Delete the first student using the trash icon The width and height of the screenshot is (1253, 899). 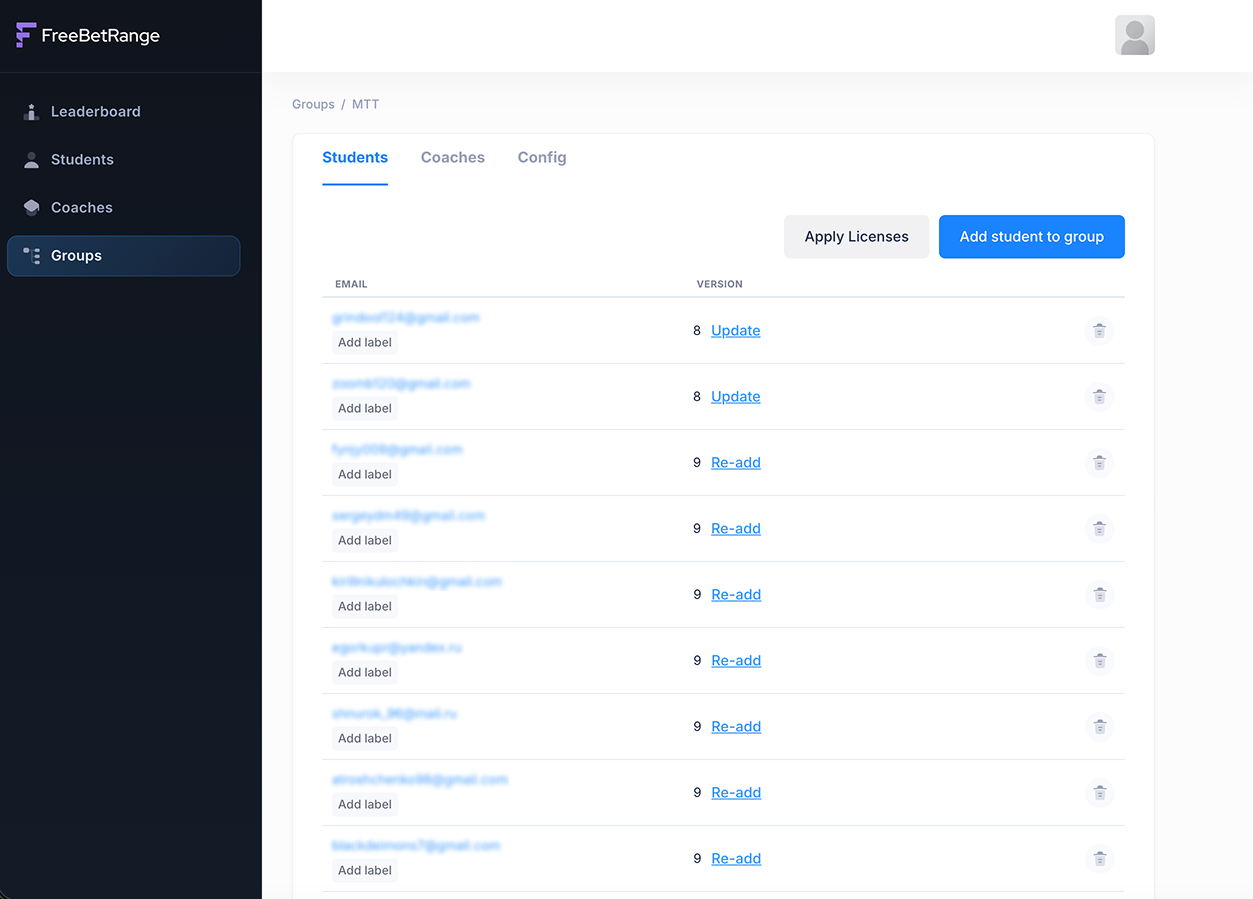tap(1099, 330)
